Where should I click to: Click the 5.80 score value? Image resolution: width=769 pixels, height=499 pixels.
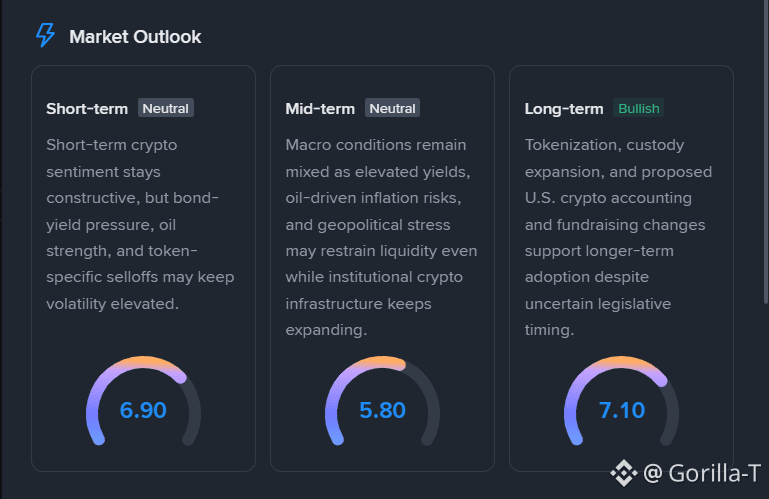tap(383, 410)
